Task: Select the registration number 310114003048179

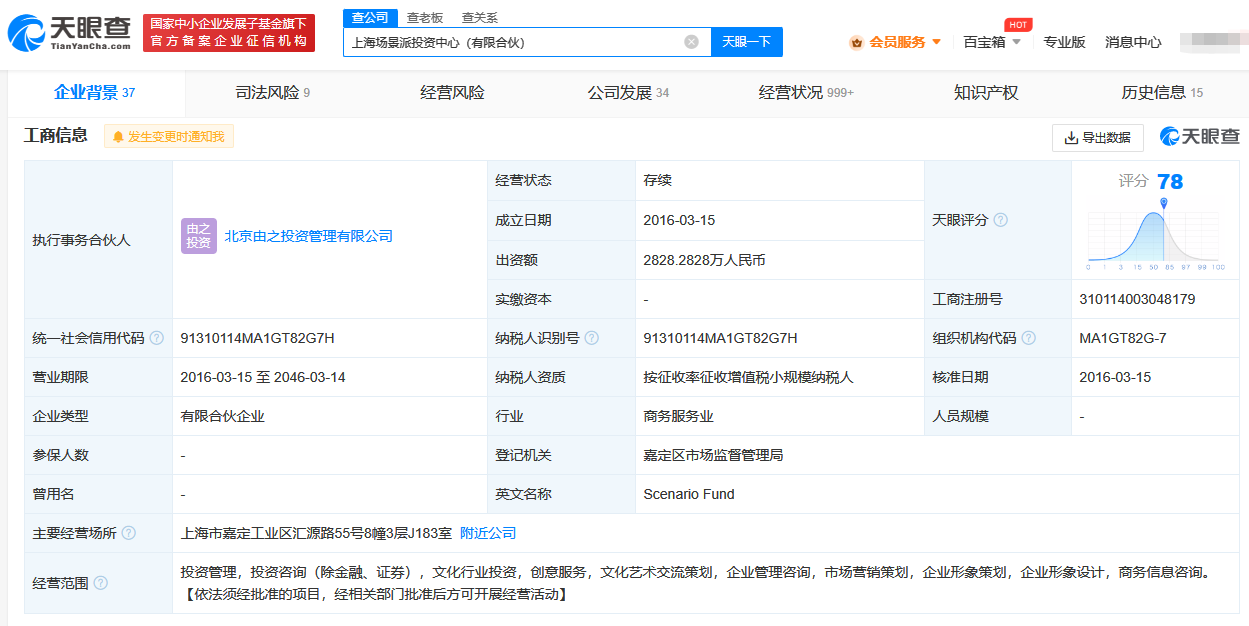Action: click(1137, 299)
